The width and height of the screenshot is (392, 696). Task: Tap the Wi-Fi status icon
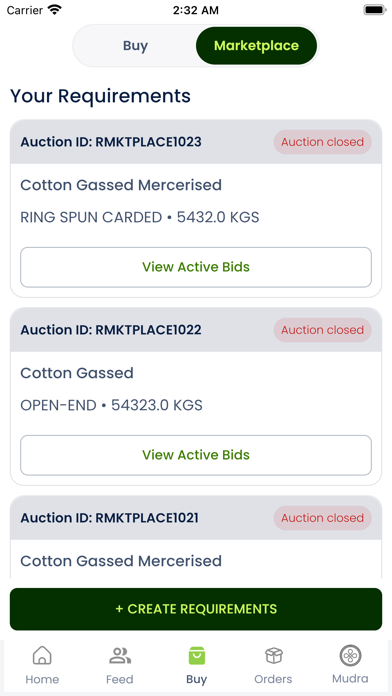tap(55, 10)
